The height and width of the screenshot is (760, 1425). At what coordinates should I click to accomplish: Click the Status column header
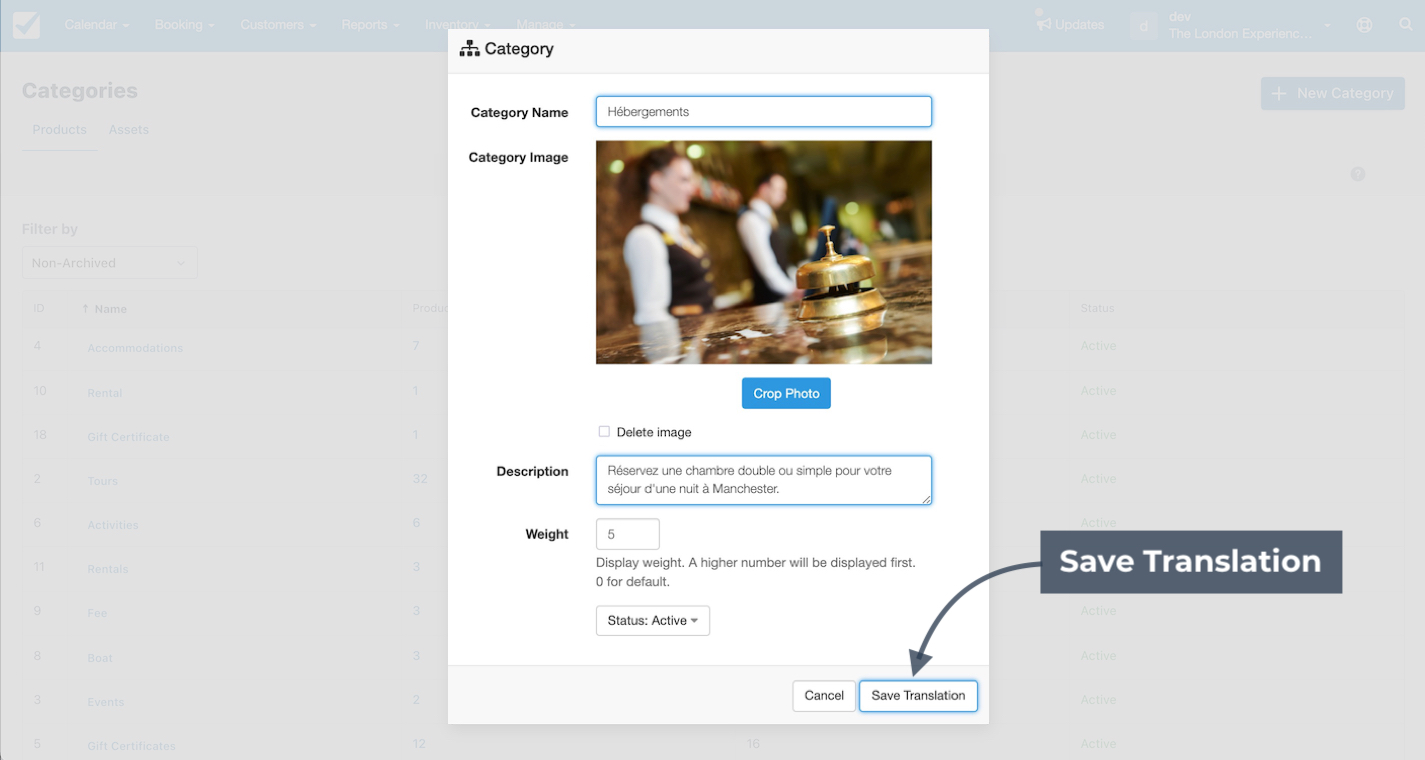(x=1097, y=308)
